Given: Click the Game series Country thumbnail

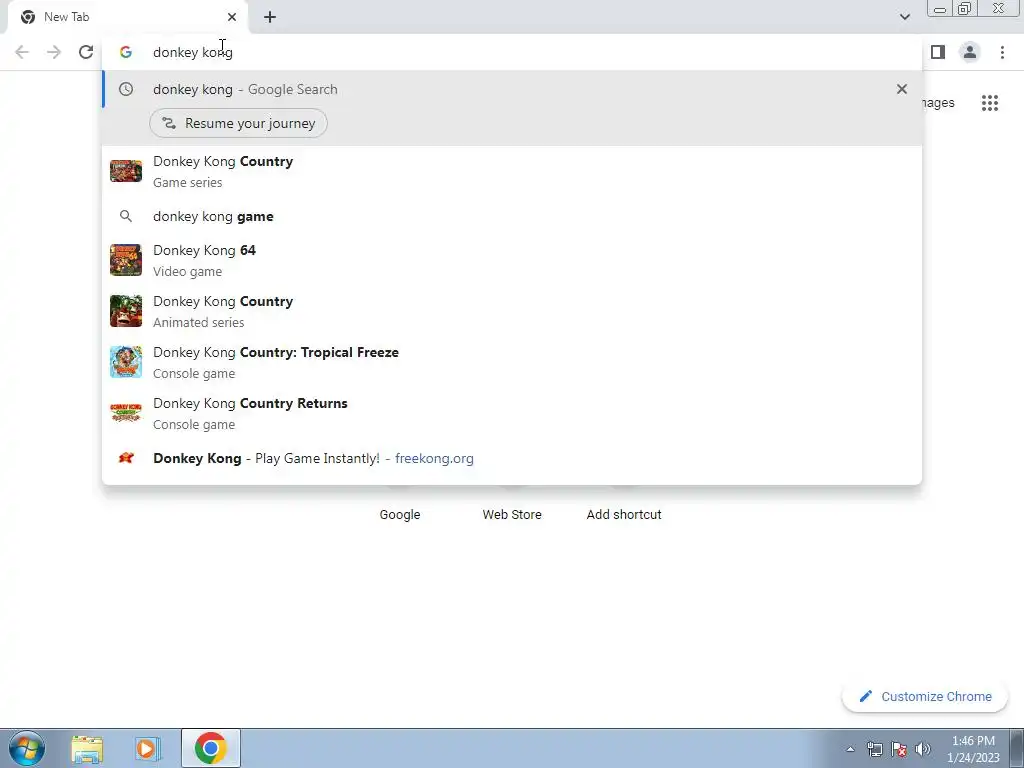Looking at the screenshot, I should 126,171.
